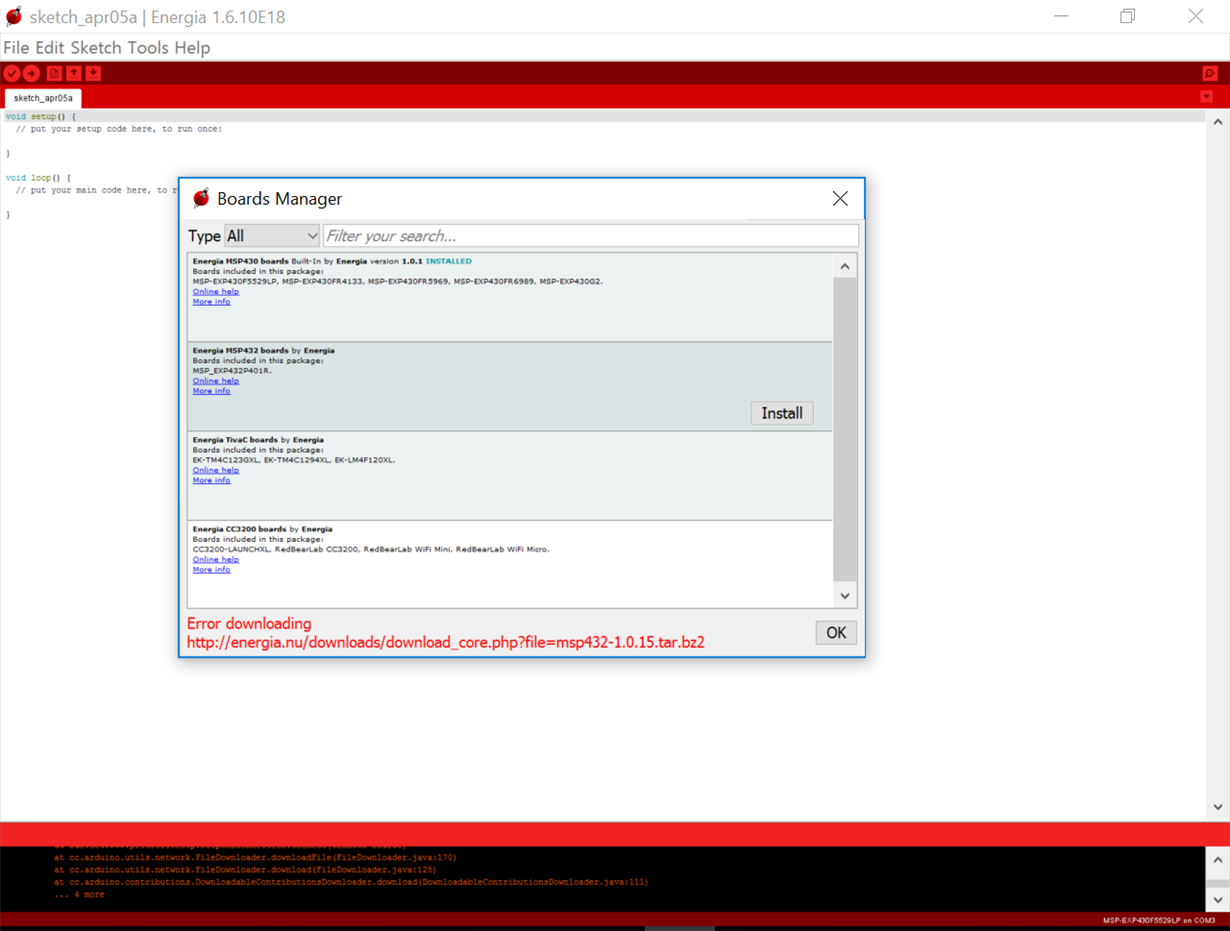This screenshot has height=931, width=1230.
Task: Click the Filter your search field
Action: coord(590,236)
